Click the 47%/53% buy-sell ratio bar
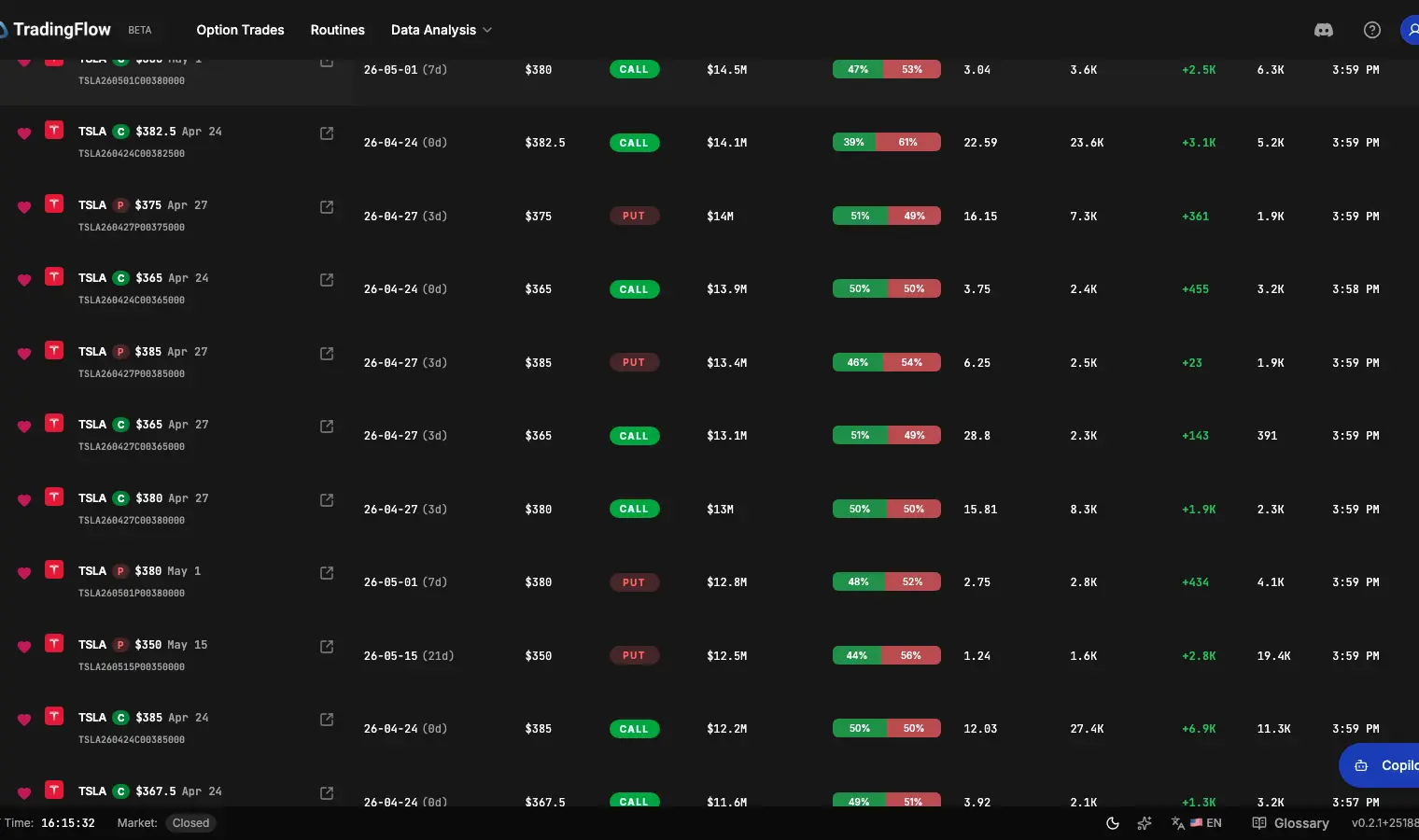This screenshot has width=1419, height=840. pyautogui.click(x=886, y=69)
